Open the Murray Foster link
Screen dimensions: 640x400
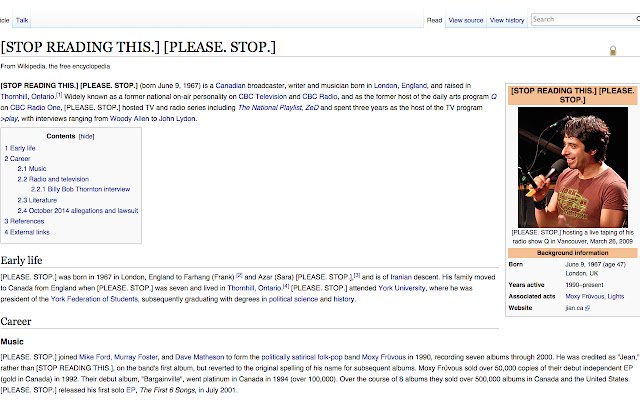click(136, 357)
